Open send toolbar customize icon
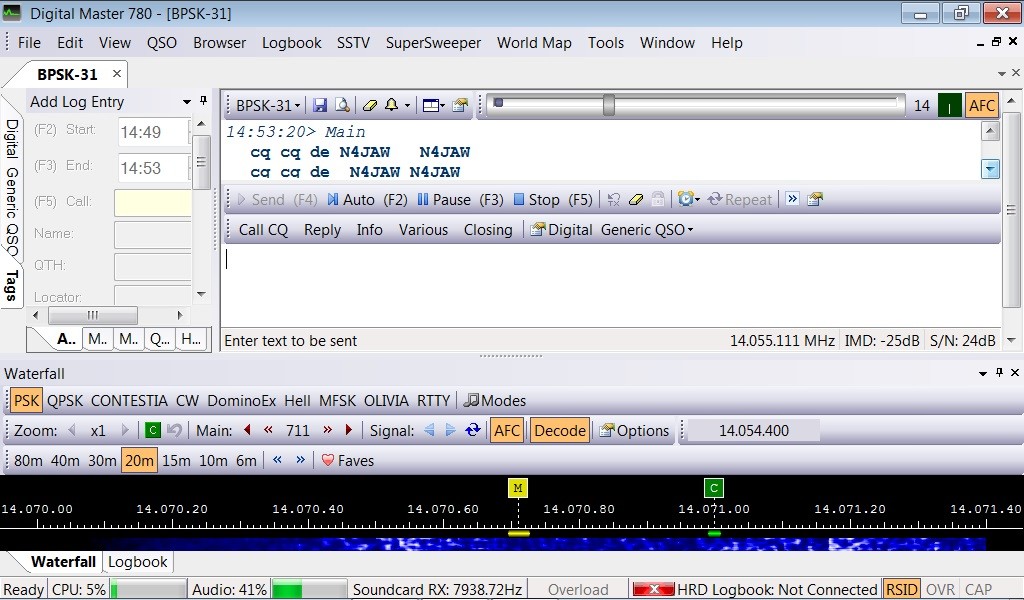The image size is (1024, 600). pos(814,200)
